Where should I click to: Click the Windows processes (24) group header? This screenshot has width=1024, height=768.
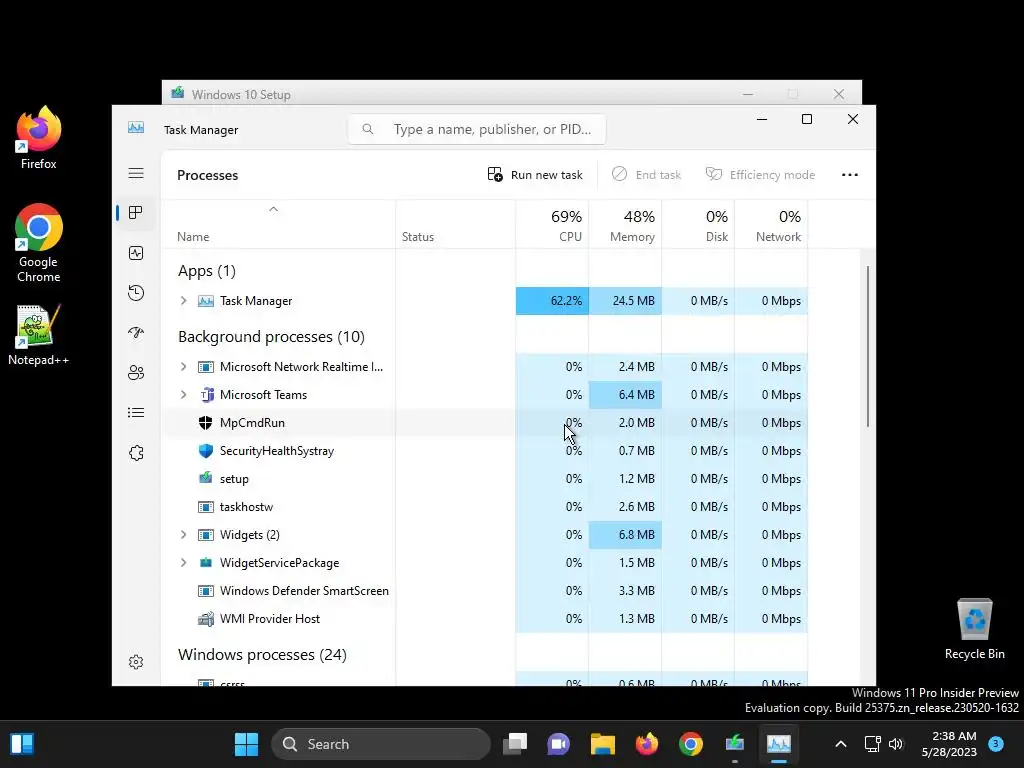[262, 654]
